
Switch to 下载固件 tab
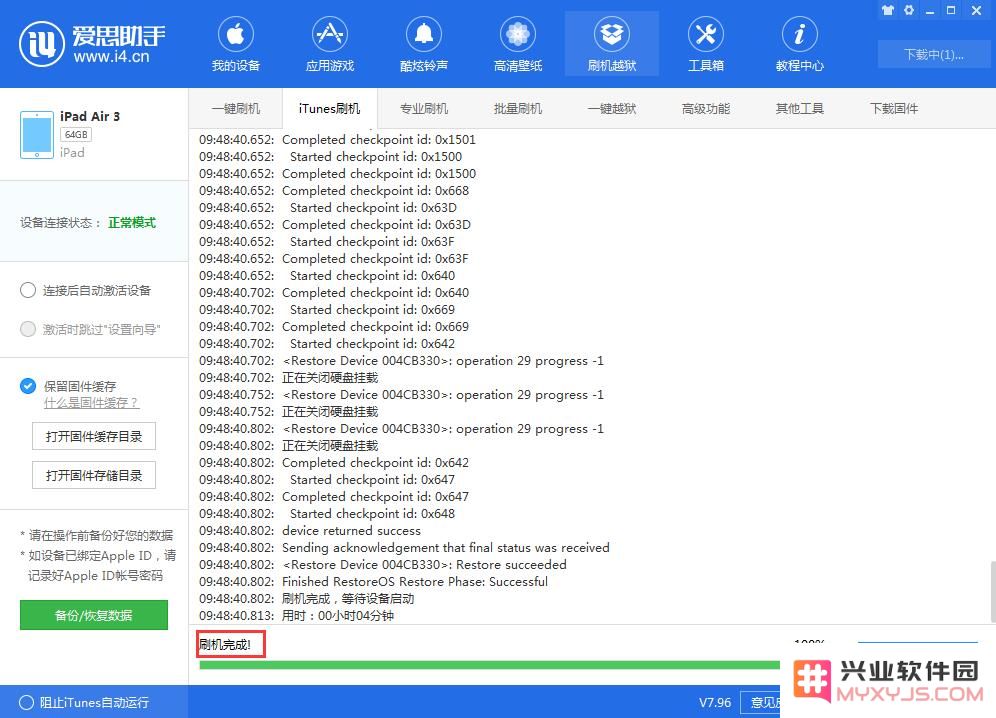(893, 109)
